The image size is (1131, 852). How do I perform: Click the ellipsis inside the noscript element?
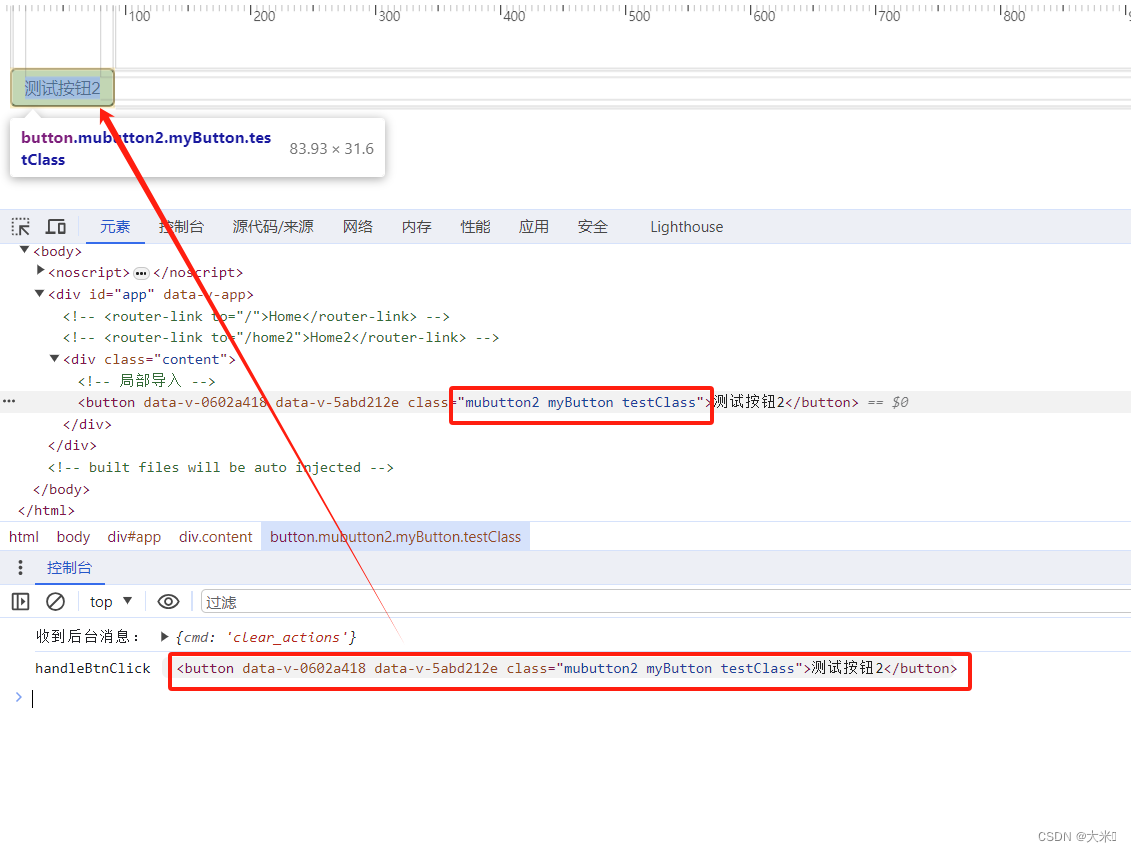pyautogui.click(x=140, y=272)
